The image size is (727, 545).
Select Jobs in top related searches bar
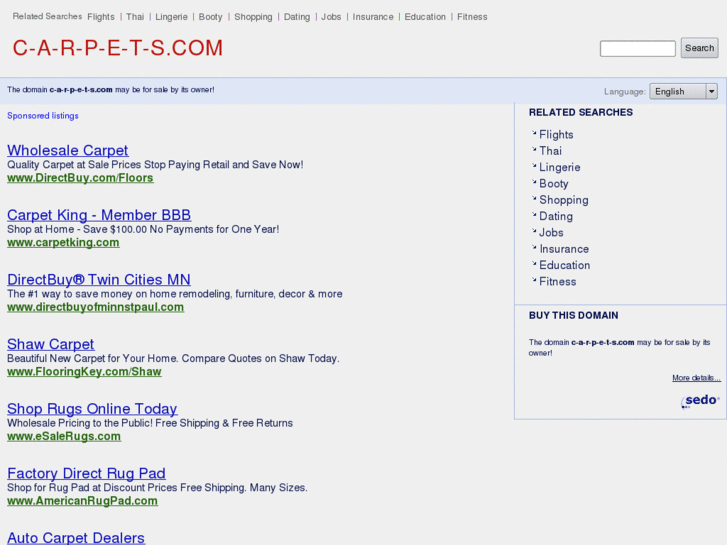[x=331, y=17]
